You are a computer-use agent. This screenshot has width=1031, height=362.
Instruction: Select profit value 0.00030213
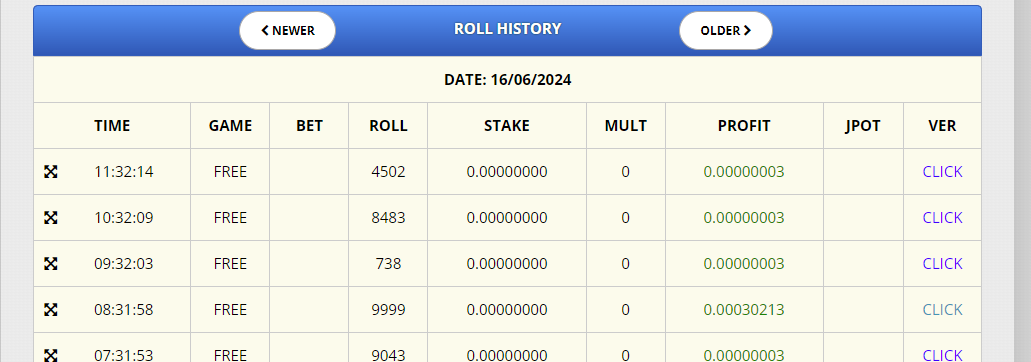(x=744, y=309)
